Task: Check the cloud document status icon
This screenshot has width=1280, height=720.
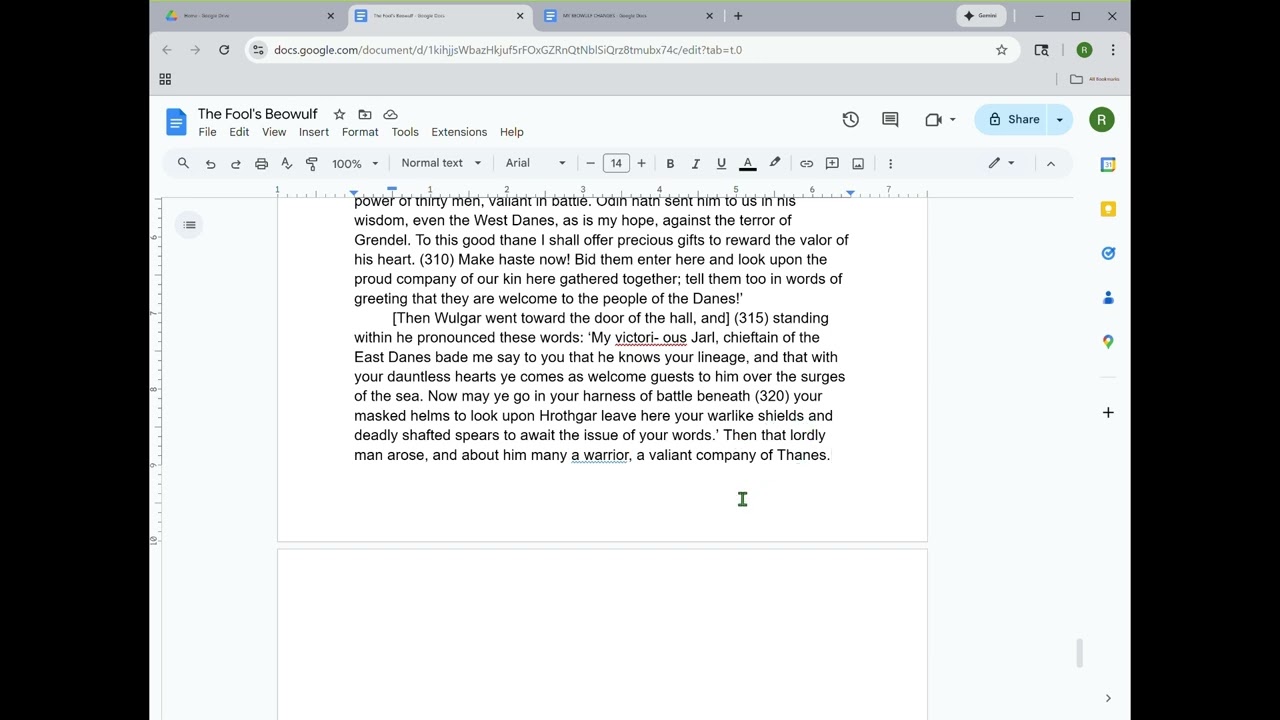Action: (390, 115)
